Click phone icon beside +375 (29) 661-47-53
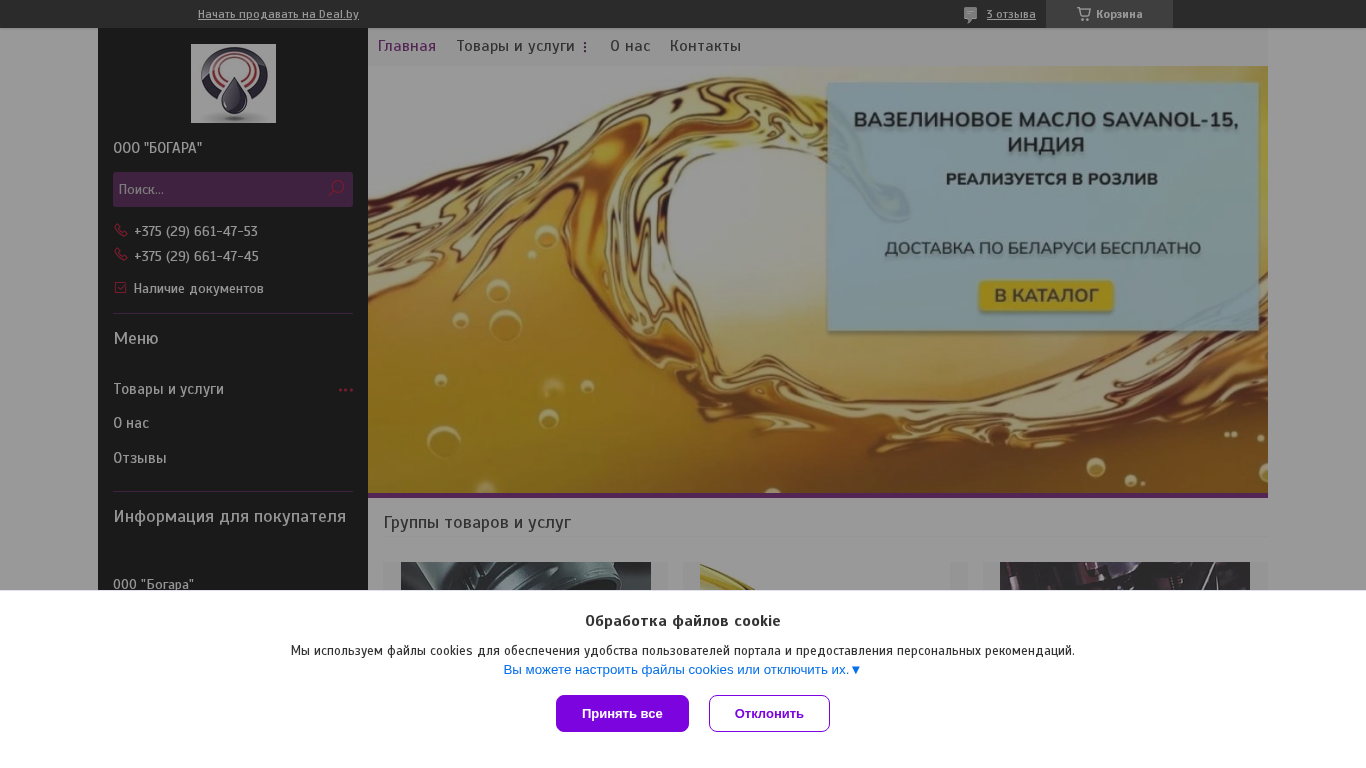 [121, 230]
